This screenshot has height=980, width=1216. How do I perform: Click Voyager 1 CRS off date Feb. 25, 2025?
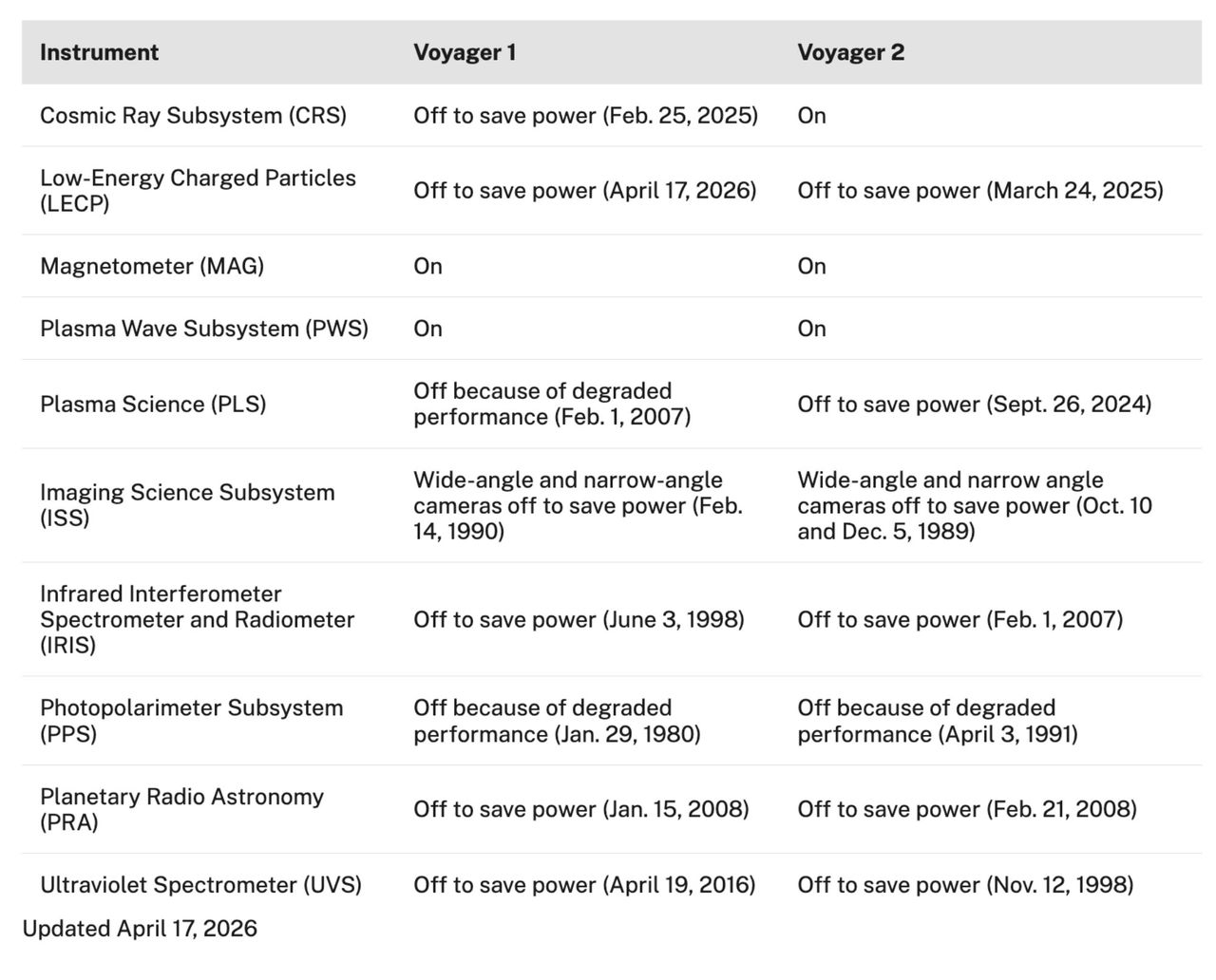[585, 116]
